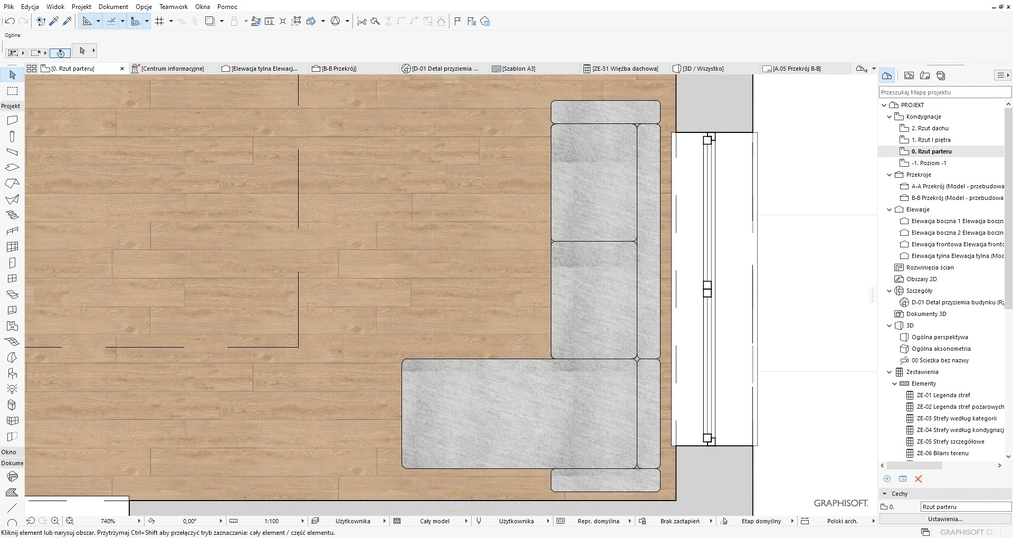Open the 1. Rzut I piętra story

930,140
